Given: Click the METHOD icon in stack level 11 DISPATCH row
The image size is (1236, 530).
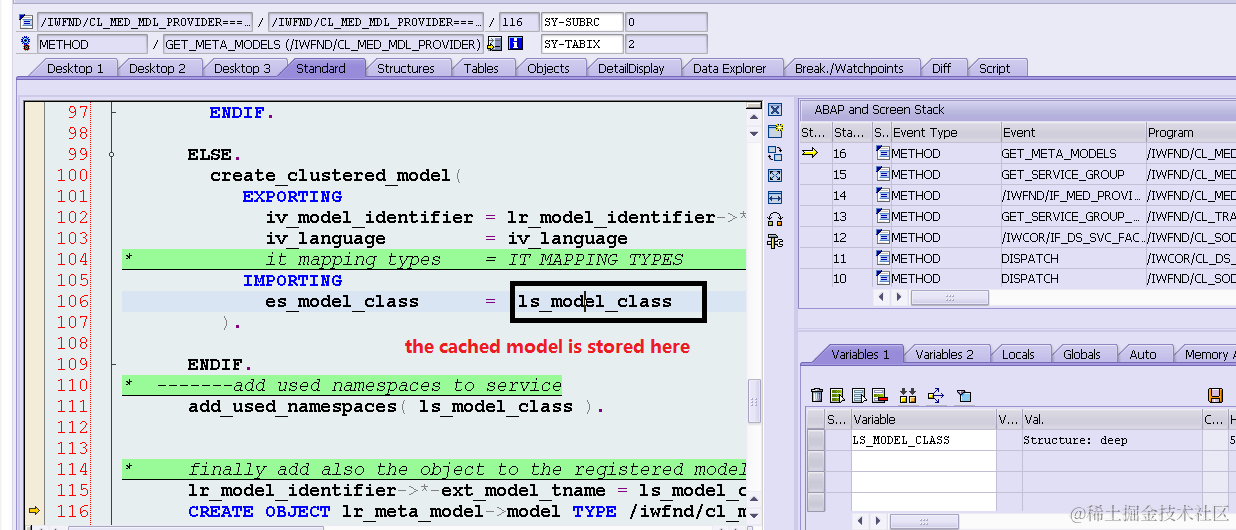Looking at the screenshot, I should (883, 258).
